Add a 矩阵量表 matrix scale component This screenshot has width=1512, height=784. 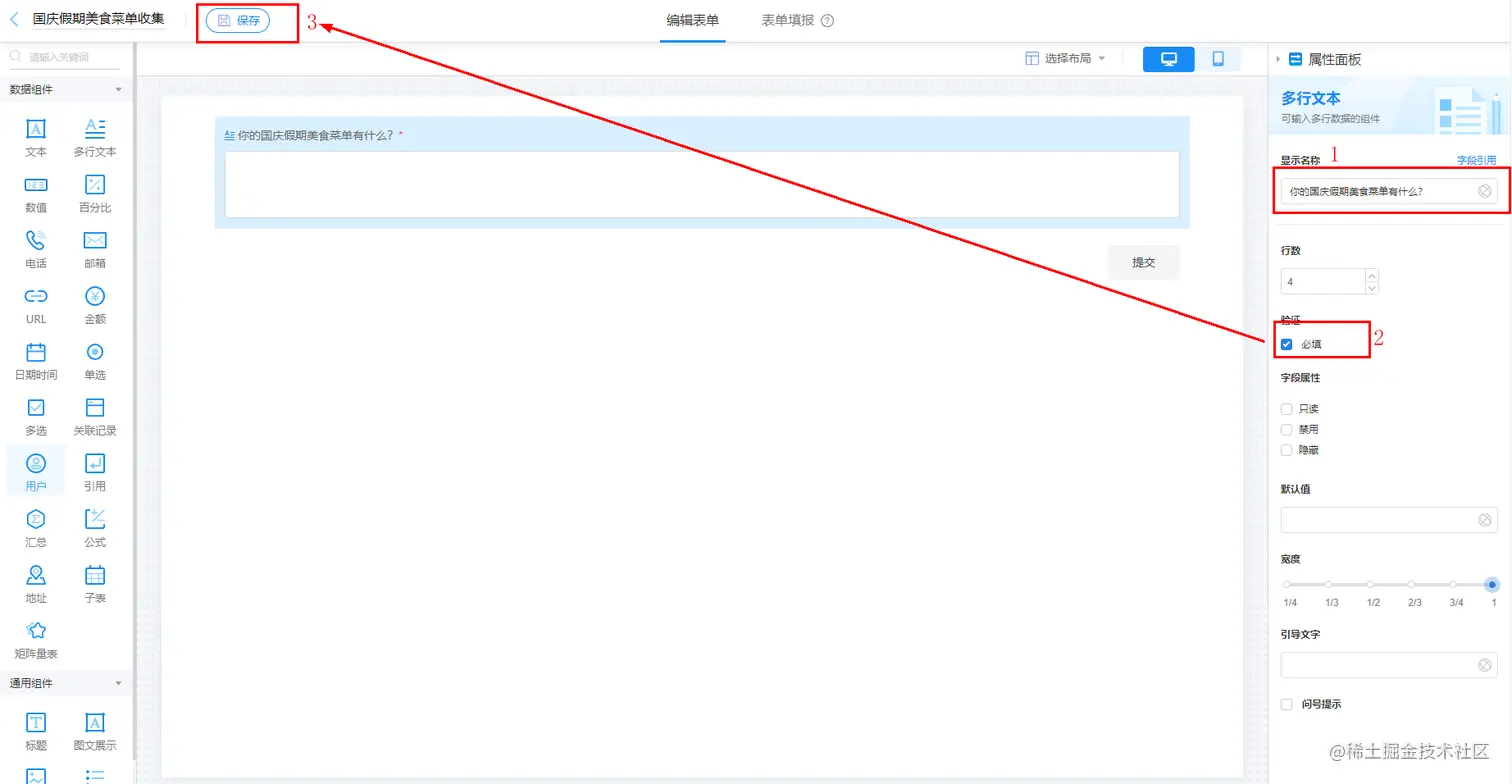pos(36,641)
